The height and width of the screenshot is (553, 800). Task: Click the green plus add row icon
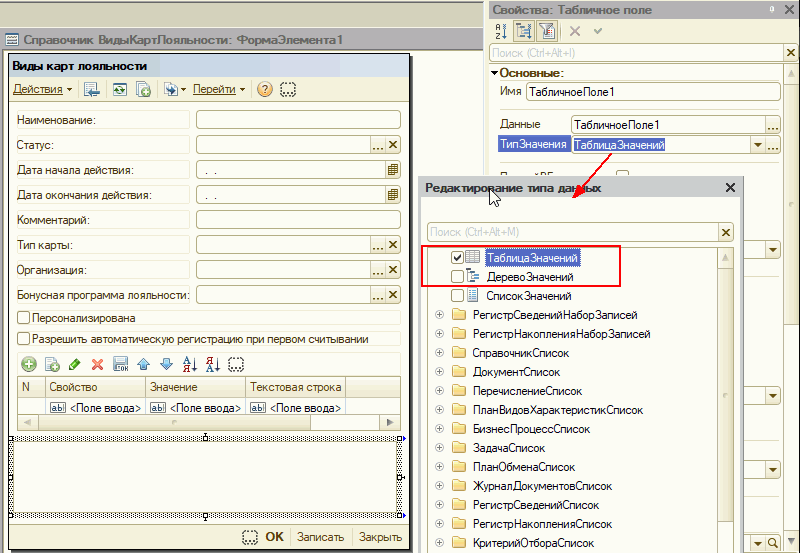pyautogui.click(x=29, y=364)
